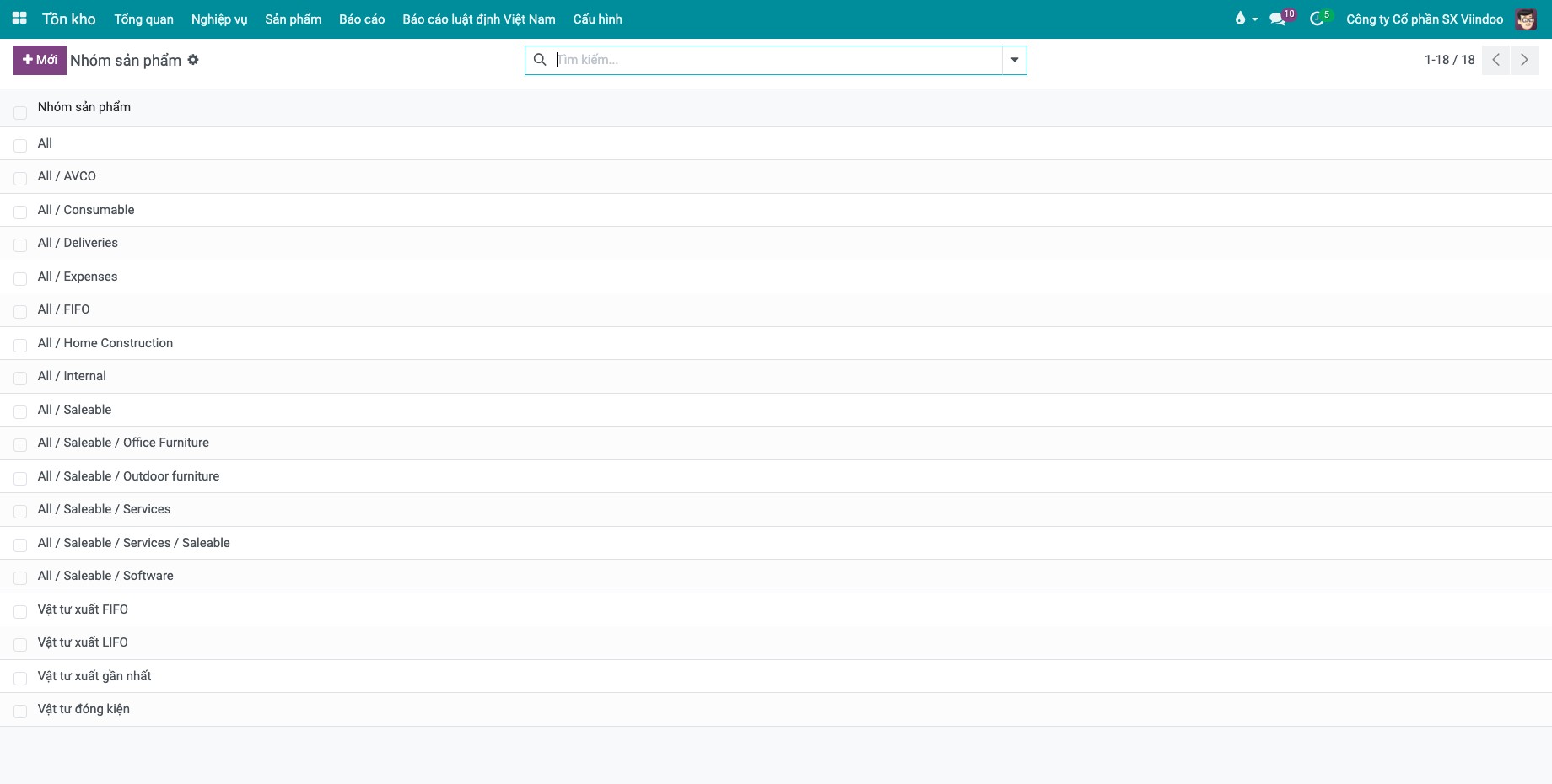1552x784 pixels.
Task: Go to previous page arrow
Action: [x=1495, y=60]
